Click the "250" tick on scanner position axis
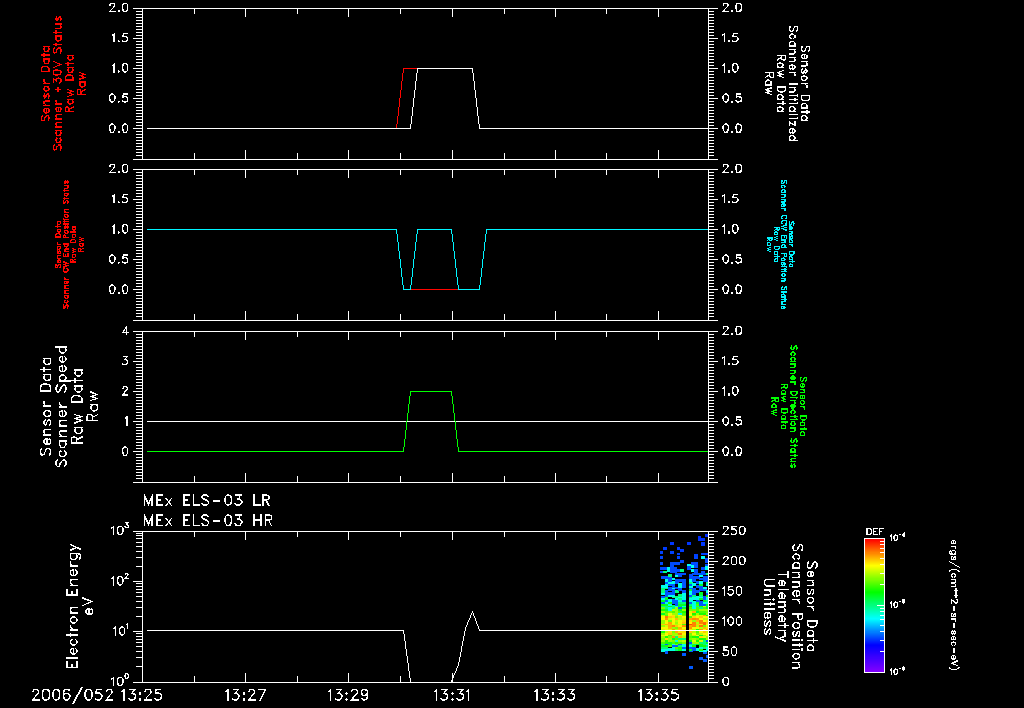This screenshot has height=708, width=1024. (x=732, y=531)
